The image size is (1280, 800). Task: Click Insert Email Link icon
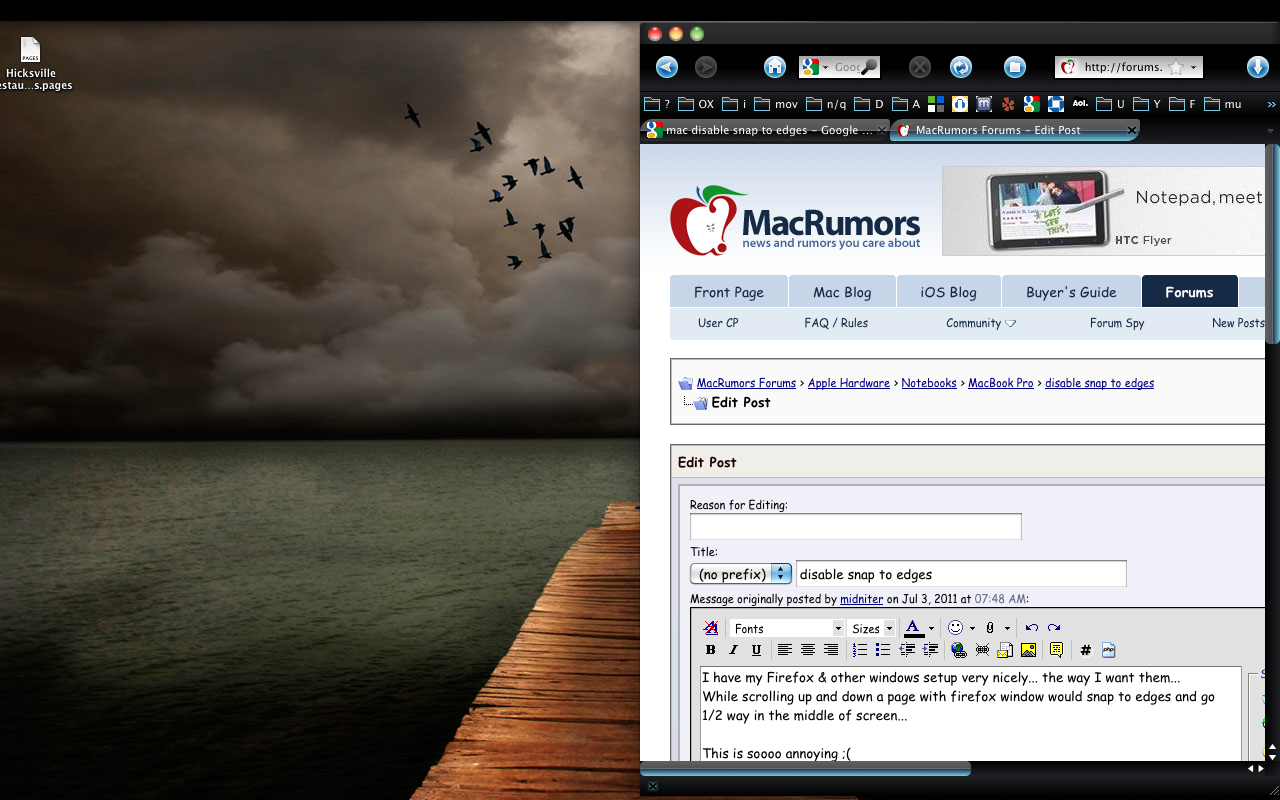(1005, 650)
